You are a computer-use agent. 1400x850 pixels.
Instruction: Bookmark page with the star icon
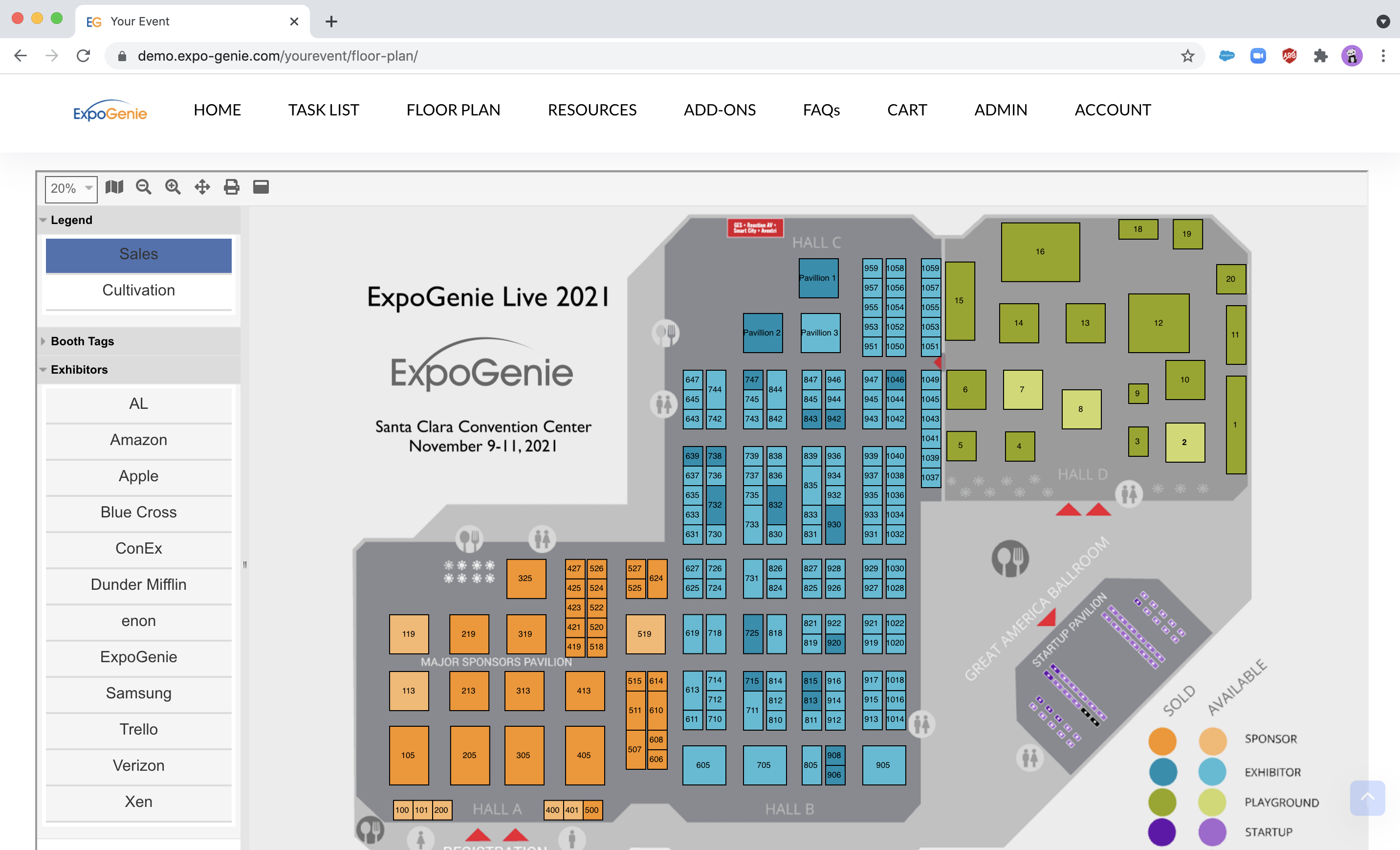tap(1187, 56)
